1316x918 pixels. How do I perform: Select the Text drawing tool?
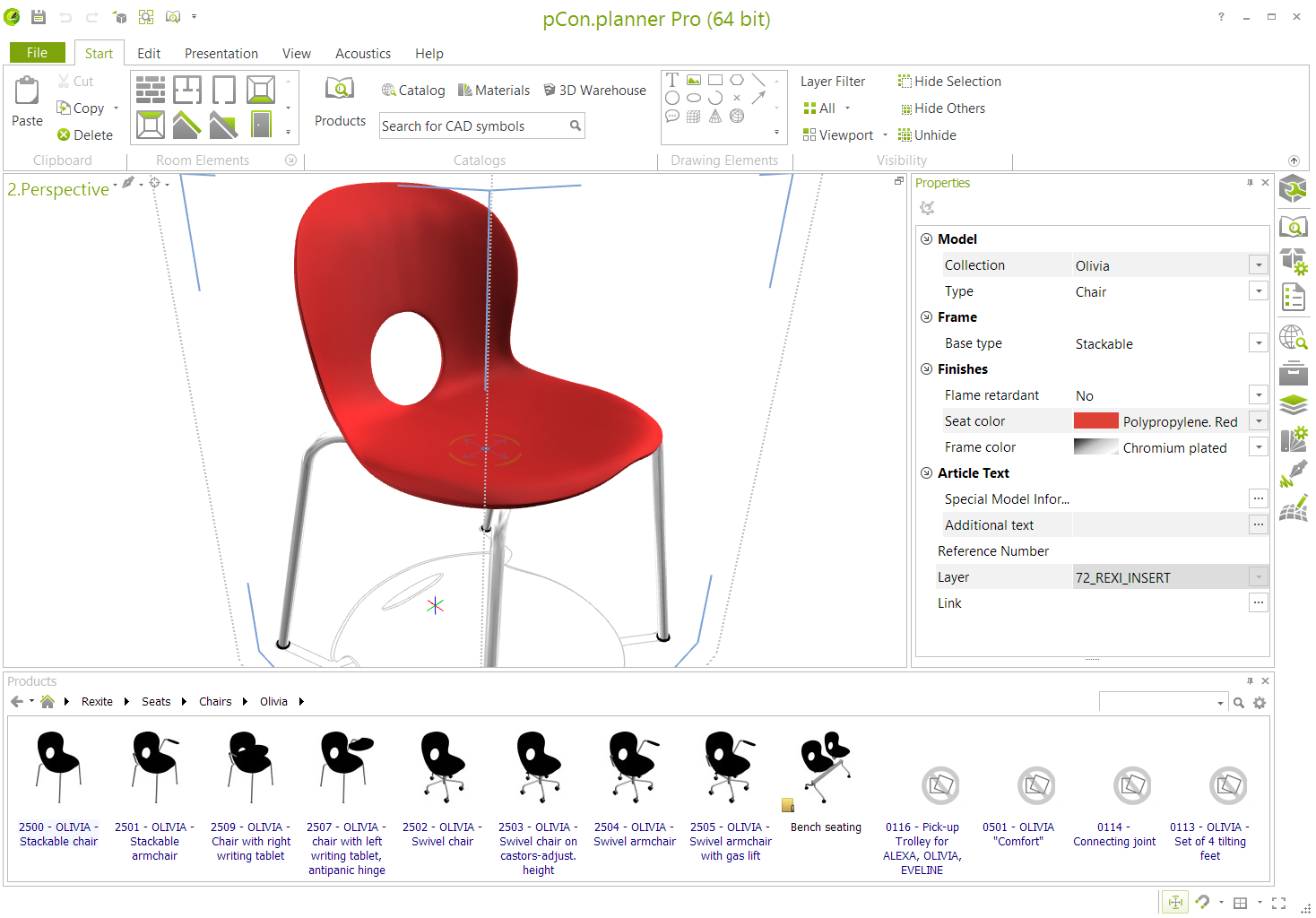coord(672,80)
